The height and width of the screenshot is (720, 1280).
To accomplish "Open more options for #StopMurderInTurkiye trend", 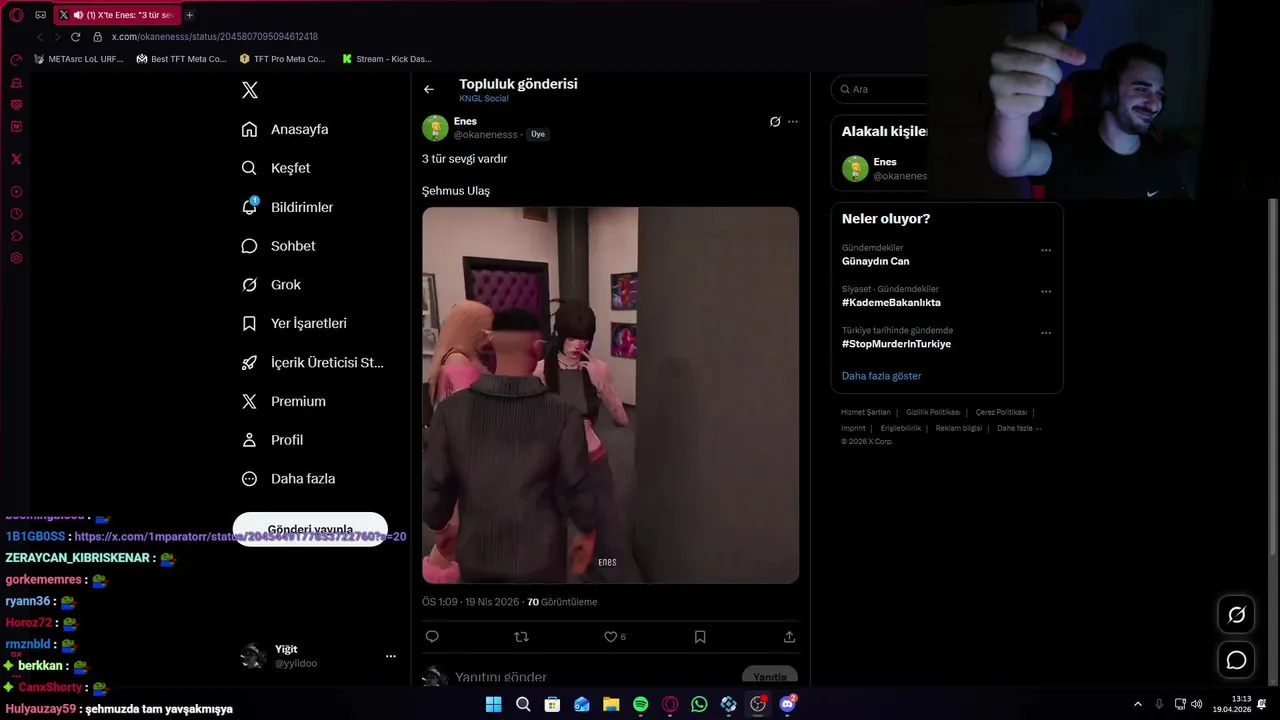I will (1046, 333).
